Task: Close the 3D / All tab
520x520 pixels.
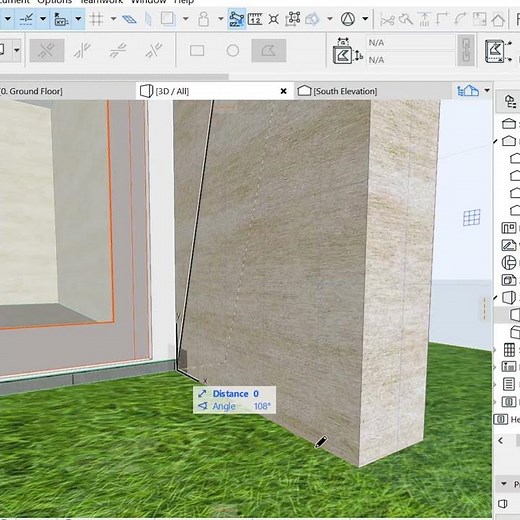Action: (283, 91)
